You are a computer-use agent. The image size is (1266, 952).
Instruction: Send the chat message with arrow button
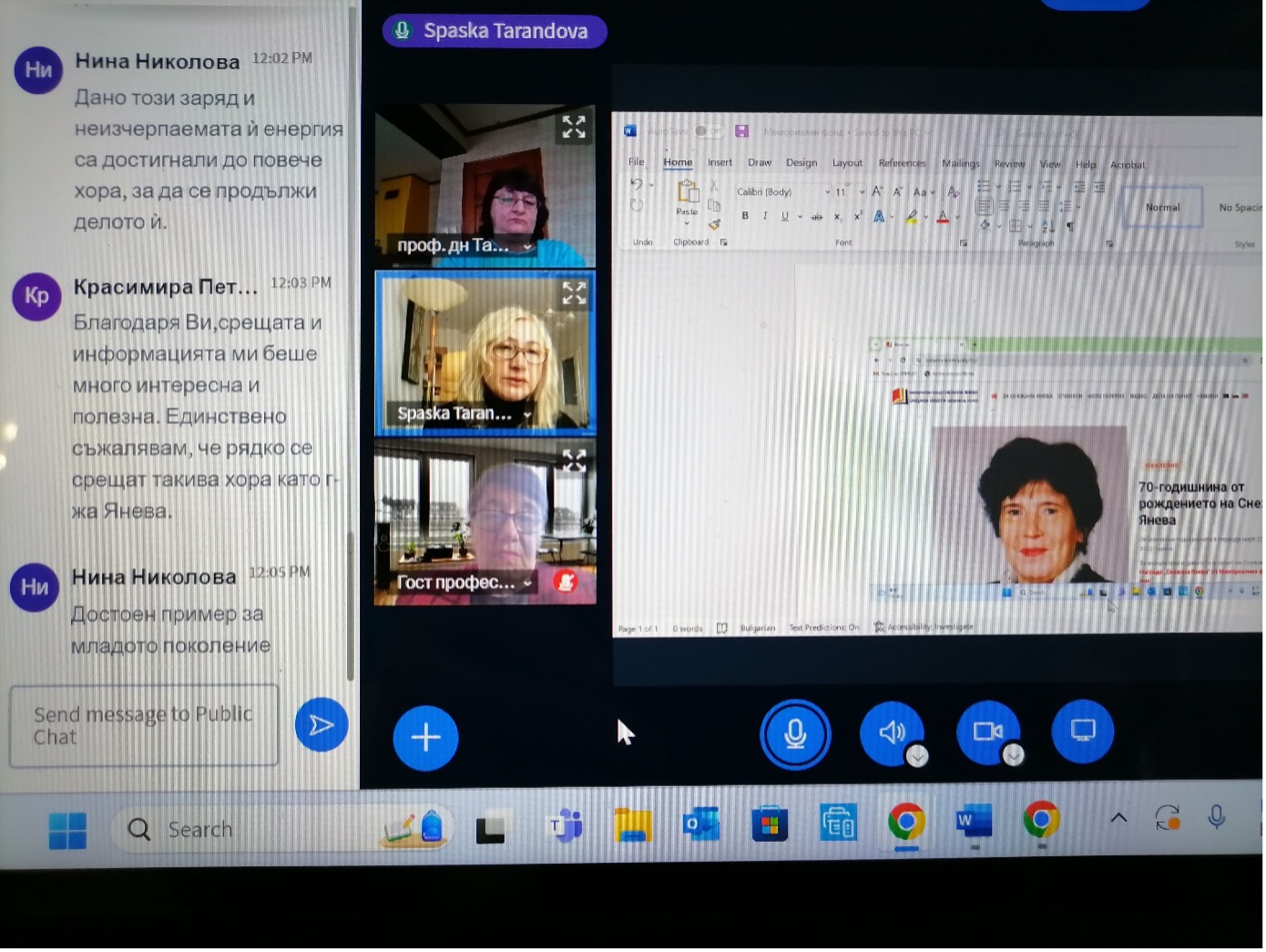tap(322, 725)
